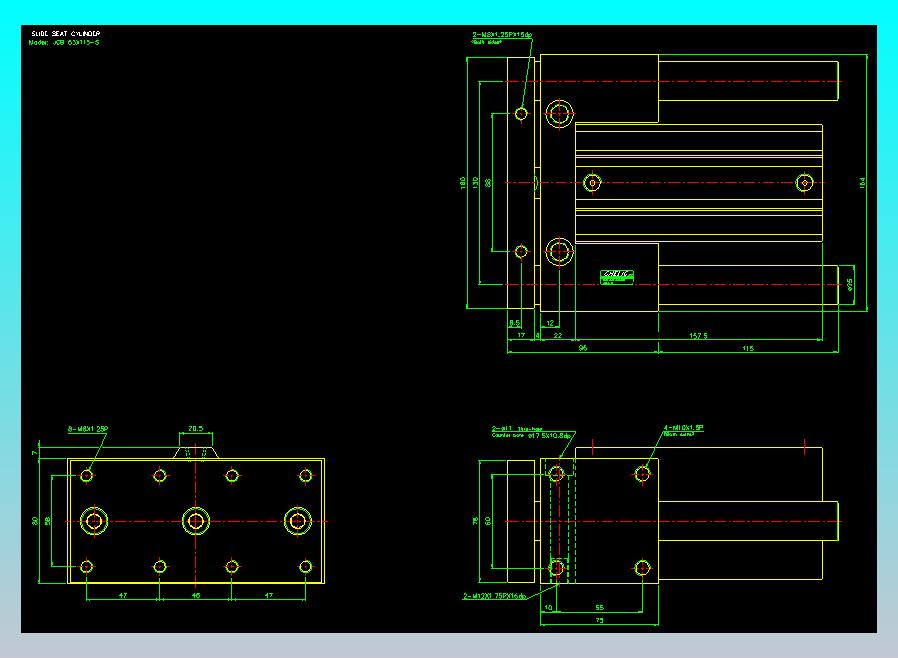Click the green manufacturer nameplate on the cylinder
The height and width of the screenshot is (658, 898).
tap(617, 277)
